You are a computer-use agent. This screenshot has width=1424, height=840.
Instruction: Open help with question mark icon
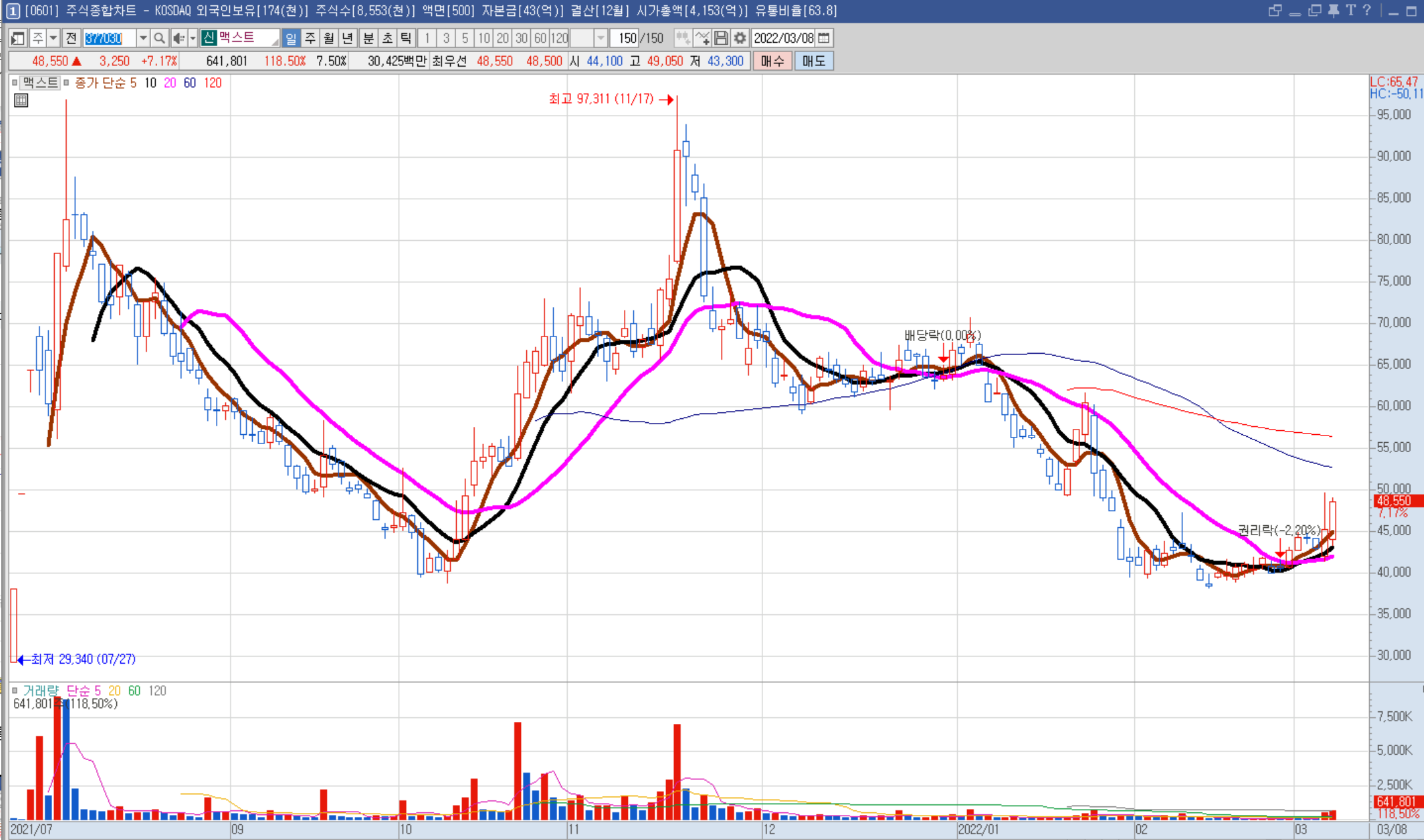point(1367,11)
